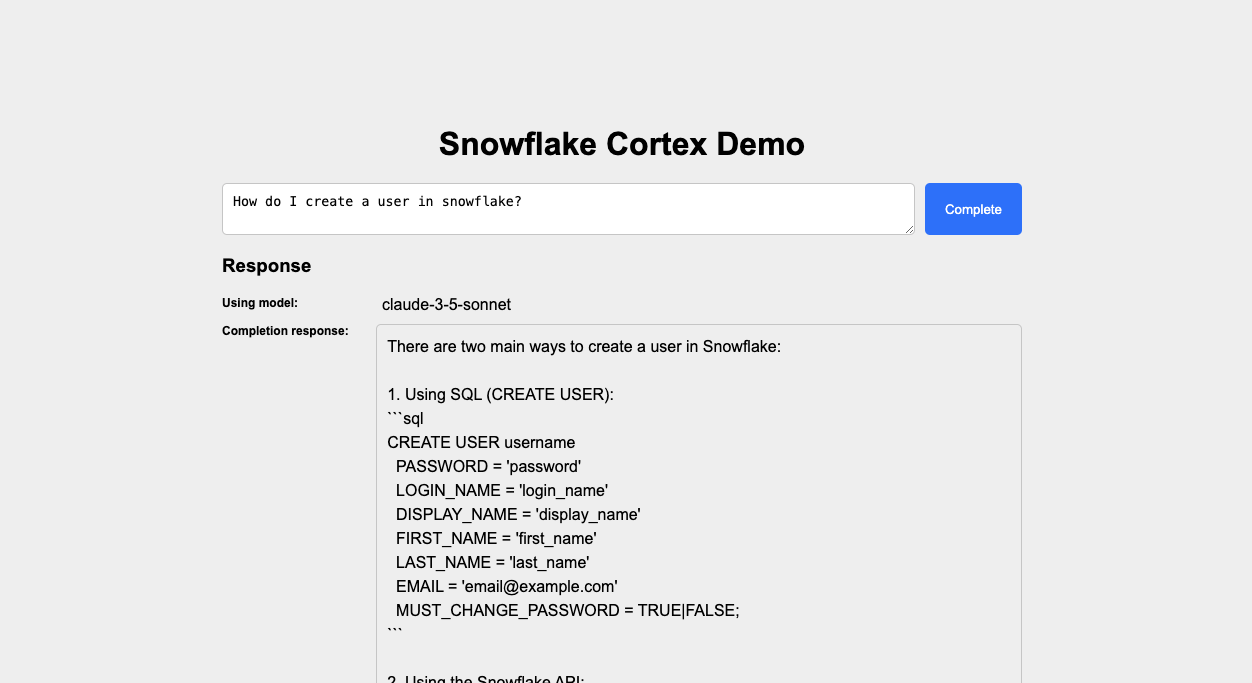
Task: Click the textarea resize handle
Action: click(908, 230)
